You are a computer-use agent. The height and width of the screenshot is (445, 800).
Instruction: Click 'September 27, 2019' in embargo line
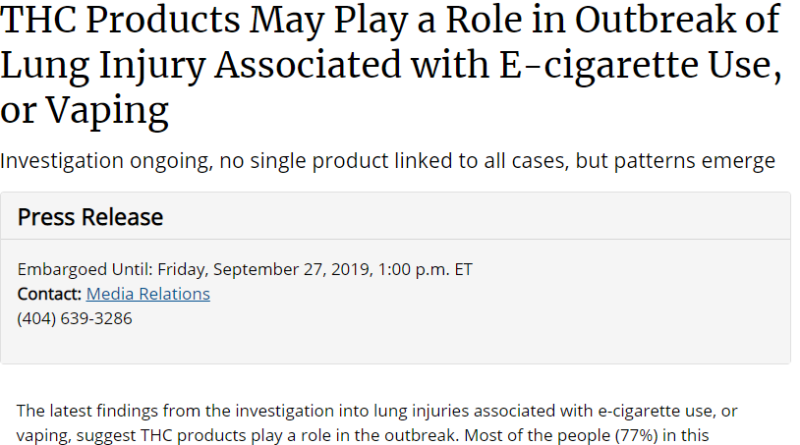(293, 269)
